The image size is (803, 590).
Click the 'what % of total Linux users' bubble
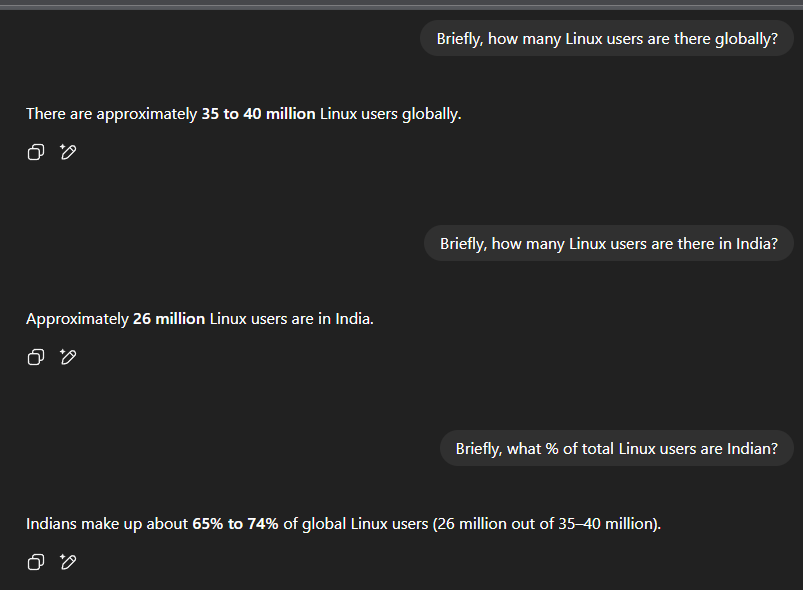point(616,449)
